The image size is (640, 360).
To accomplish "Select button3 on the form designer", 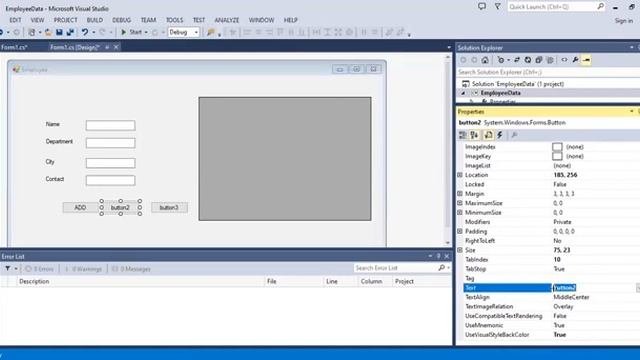I will click(169, 208).
